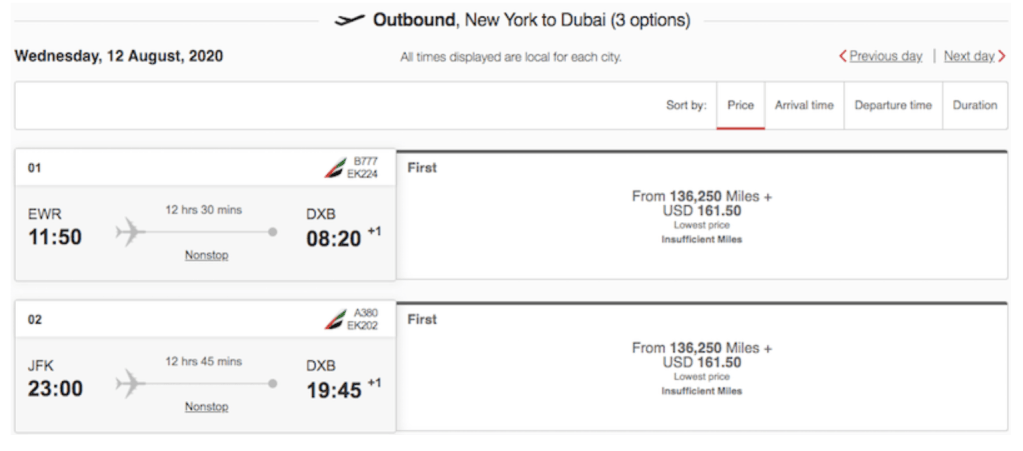1023x451 pixels.
Task: Select First fare for EWR 11:50 flight
Action: 702,216
